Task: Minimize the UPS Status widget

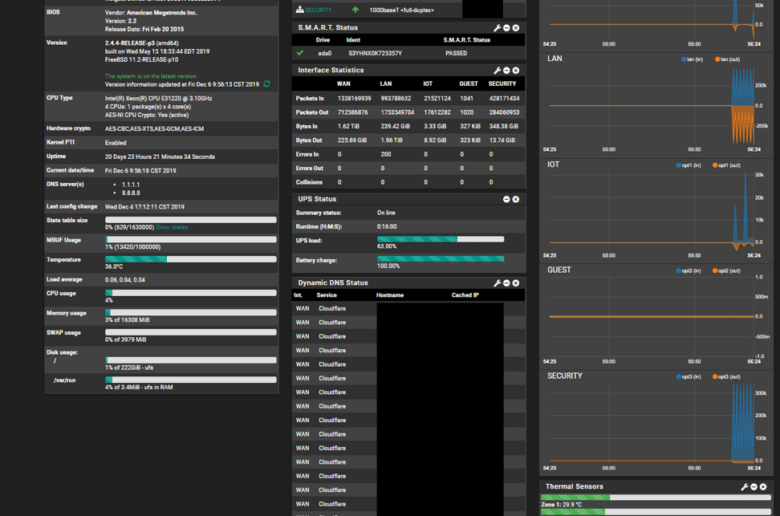Action: pos(506,199)
